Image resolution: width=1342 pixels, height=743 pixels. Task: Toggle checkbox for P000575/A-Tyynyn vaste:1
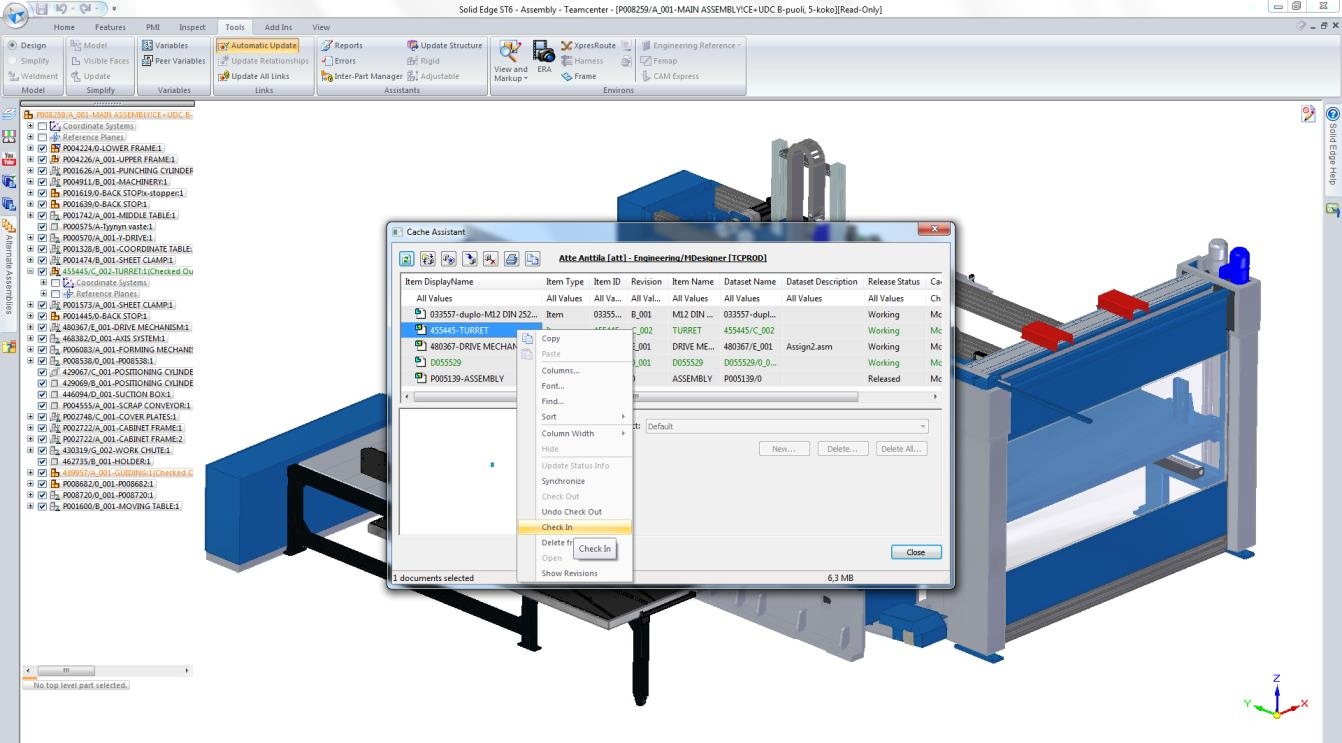tap(42, 226)
